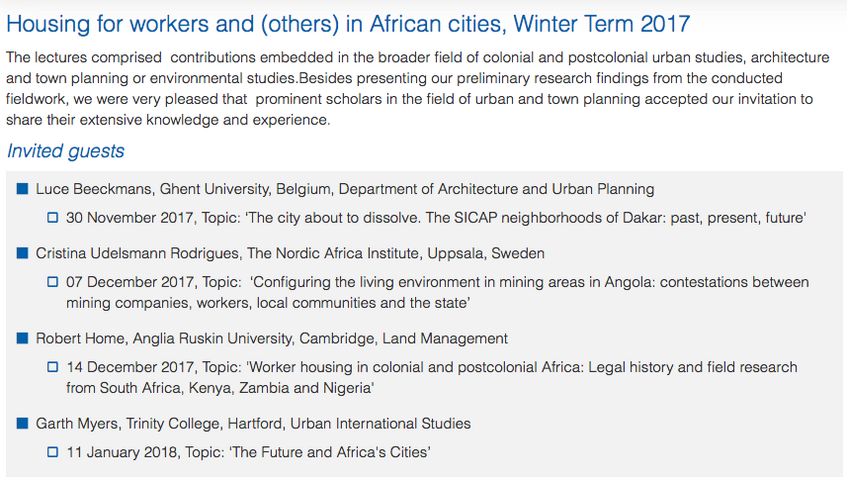Screen dimensions: 847x481
Task: Select the Luce Beeckmans, Ghent University entry
Action: click(x=345, y=189)
